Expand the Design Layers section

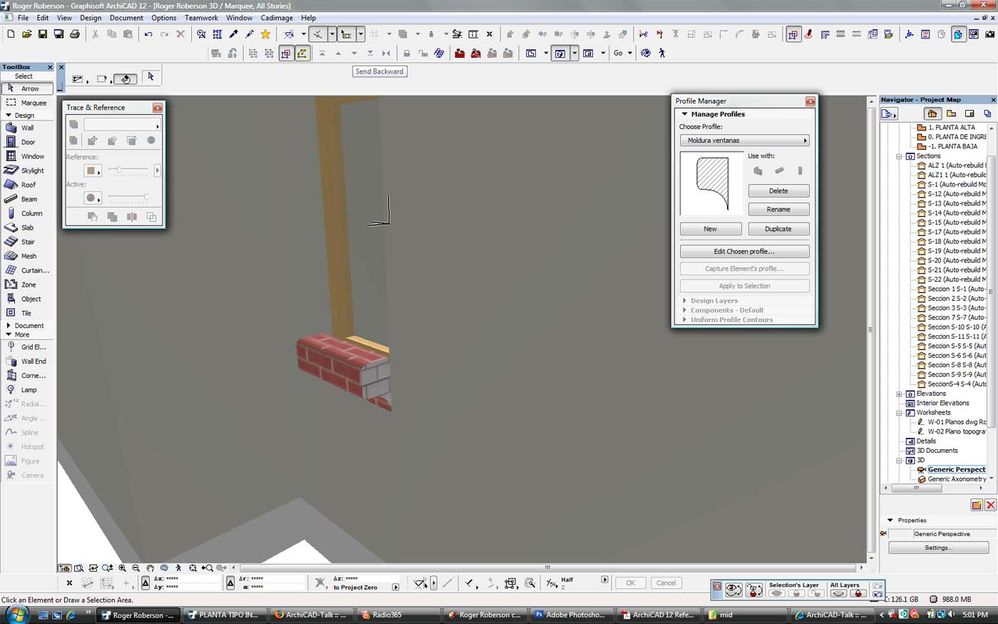[714, 300]
